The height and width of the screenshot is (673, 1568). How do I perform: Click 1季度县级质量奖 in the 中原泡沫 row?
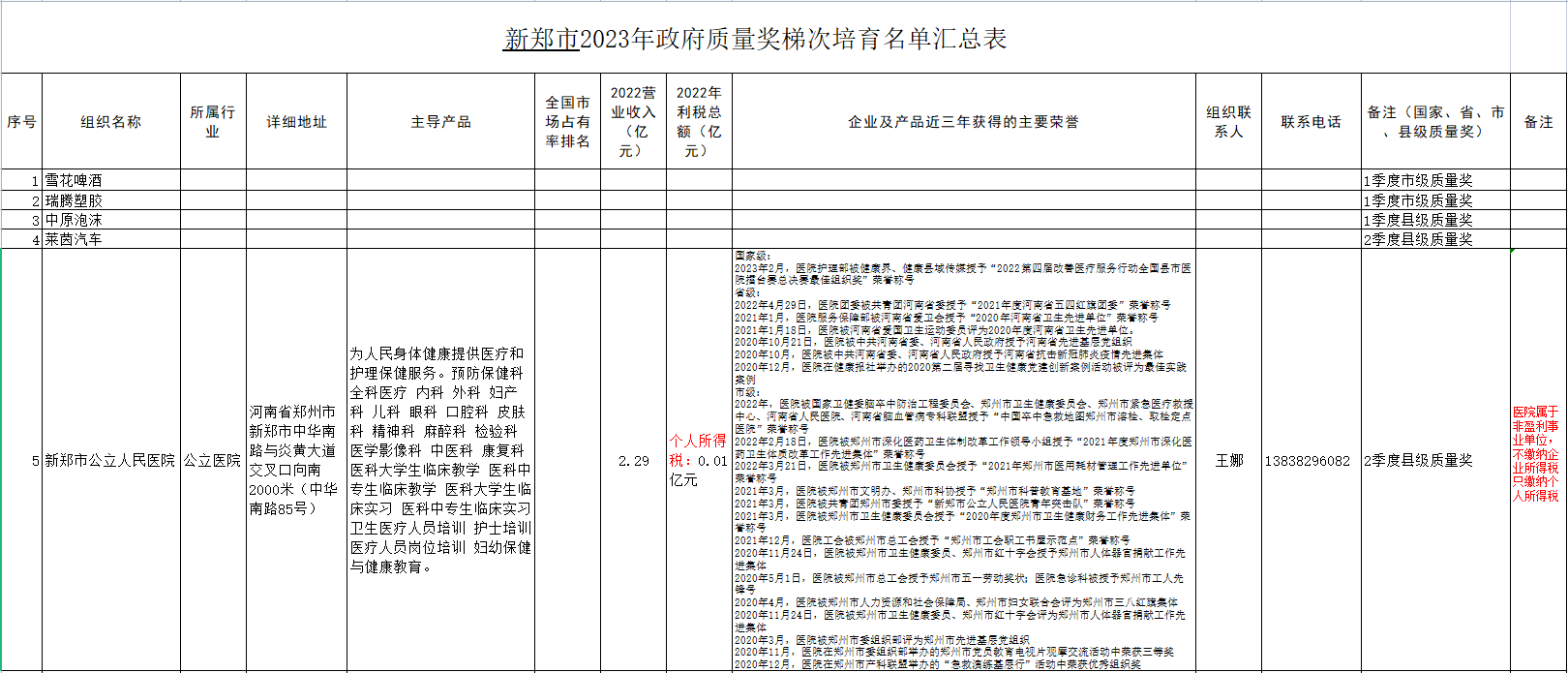click(1435, 220)
